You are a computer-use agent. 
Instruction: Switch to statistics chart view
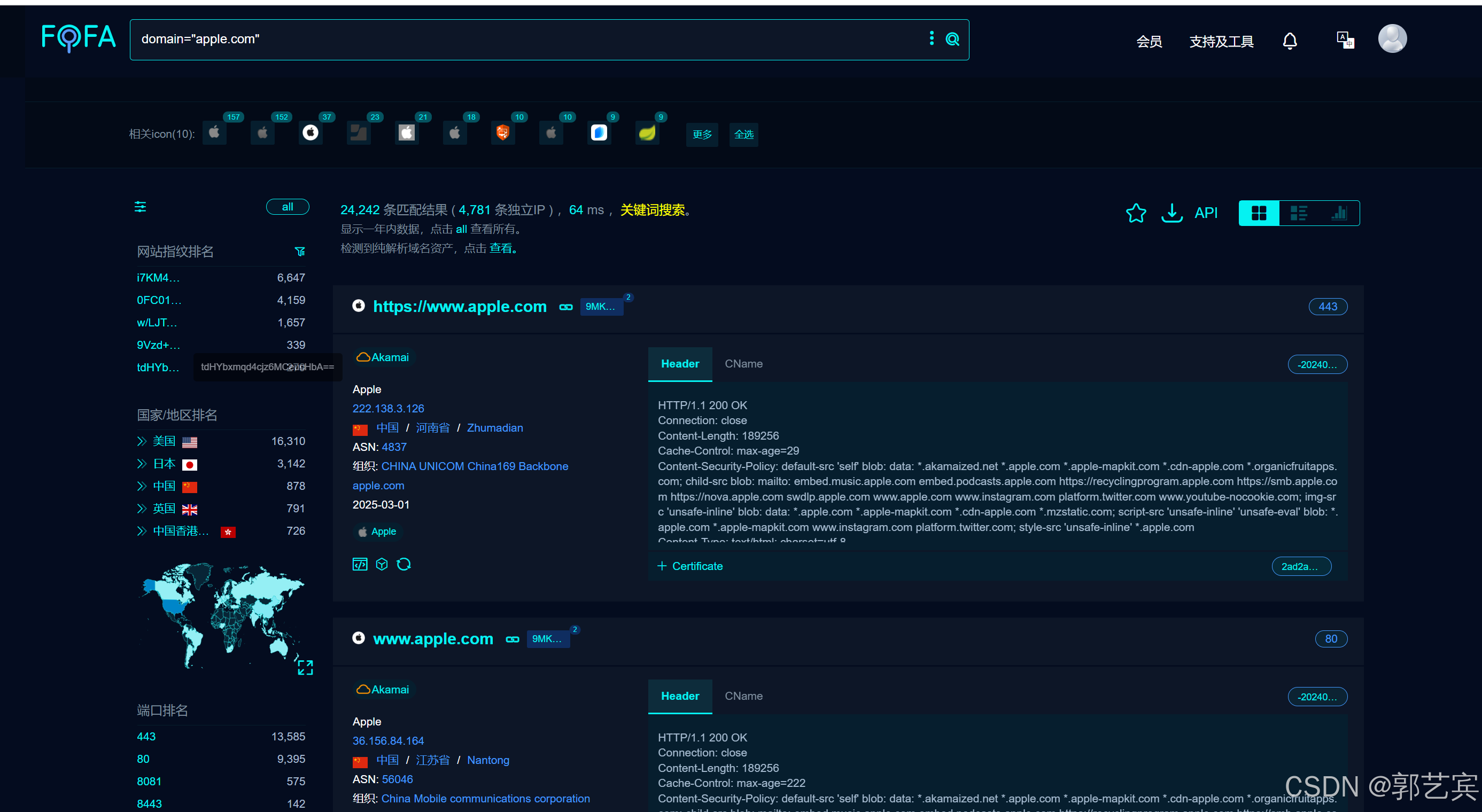coord(1339,213)
